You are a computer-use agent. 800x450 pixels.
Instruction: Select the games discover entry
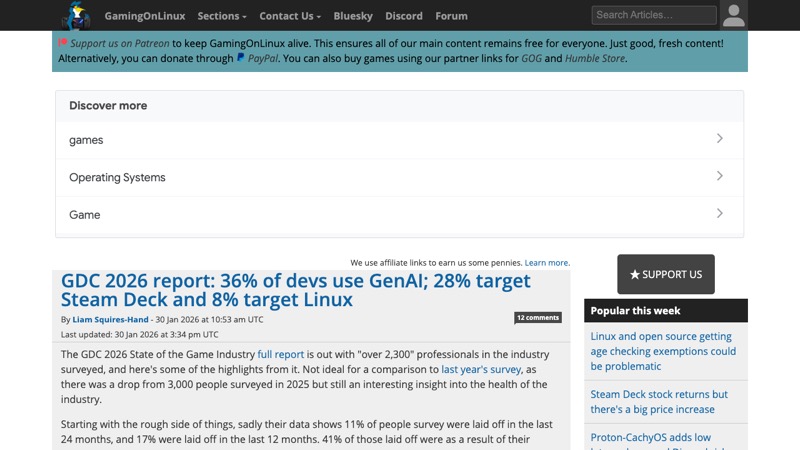click(x=399, y=140)
